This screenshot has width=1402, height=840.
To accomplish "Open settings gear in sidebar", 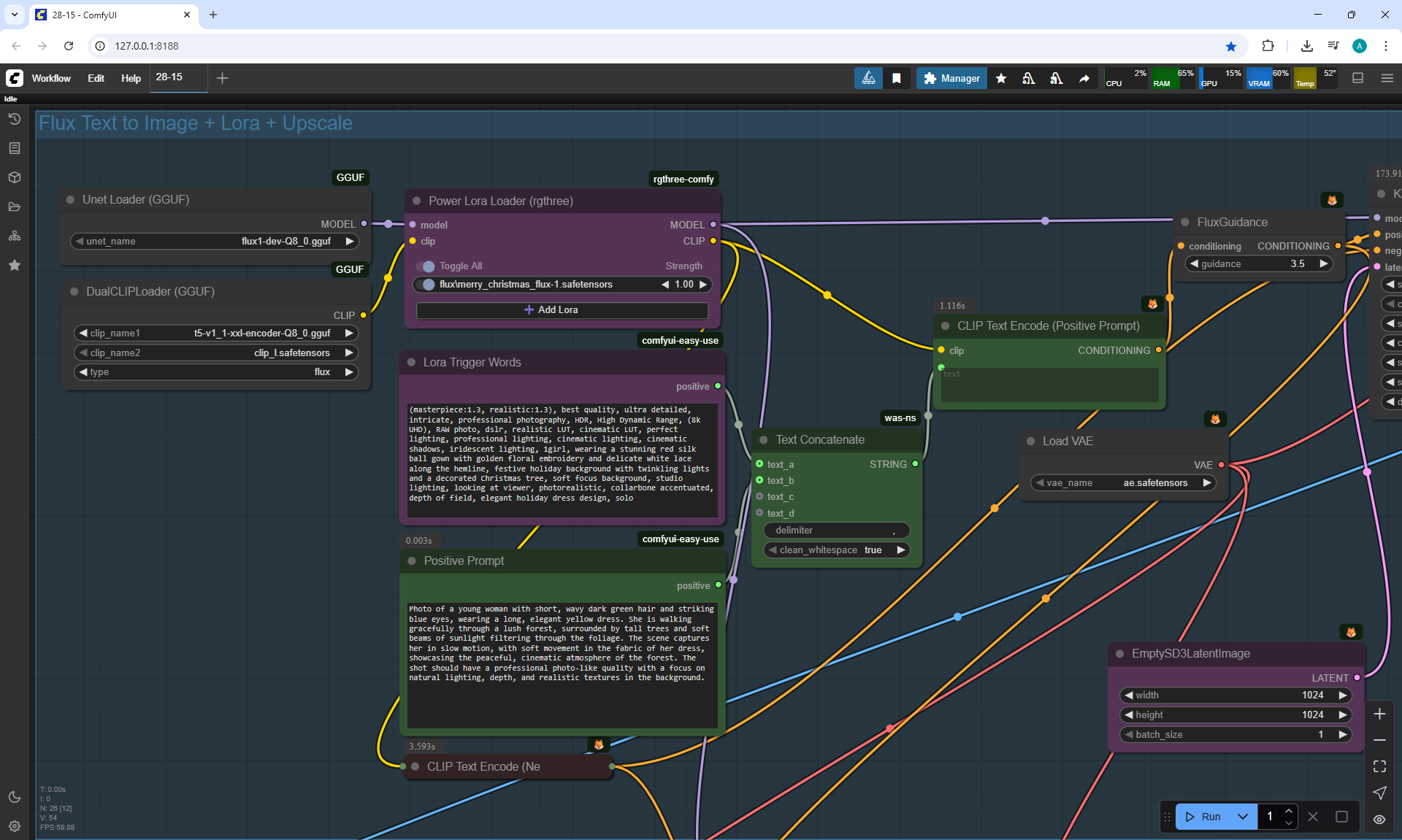I will 14,826.
